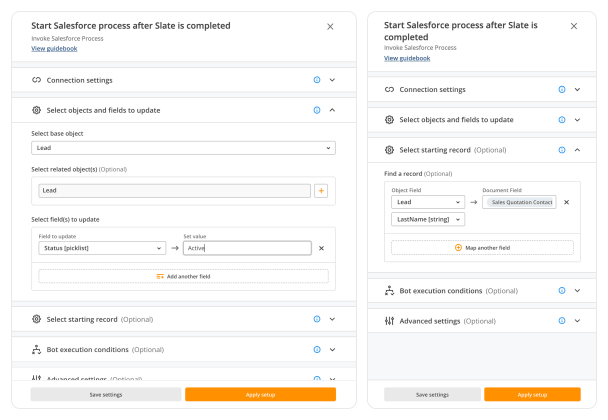This screenshot has height=420, width=608.
Task: Open View guidebook link in left panel
Action: (54, 48)
